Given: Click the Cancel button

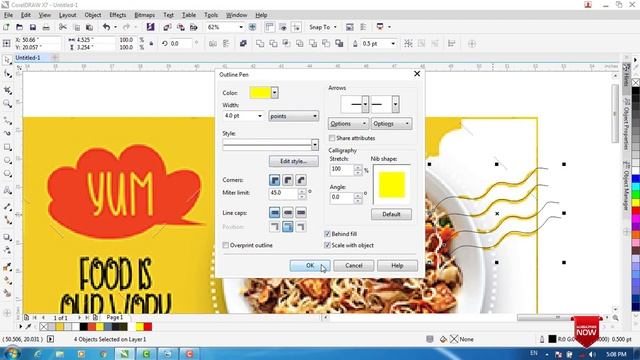Looking at the screenshot, I should 353,266.
